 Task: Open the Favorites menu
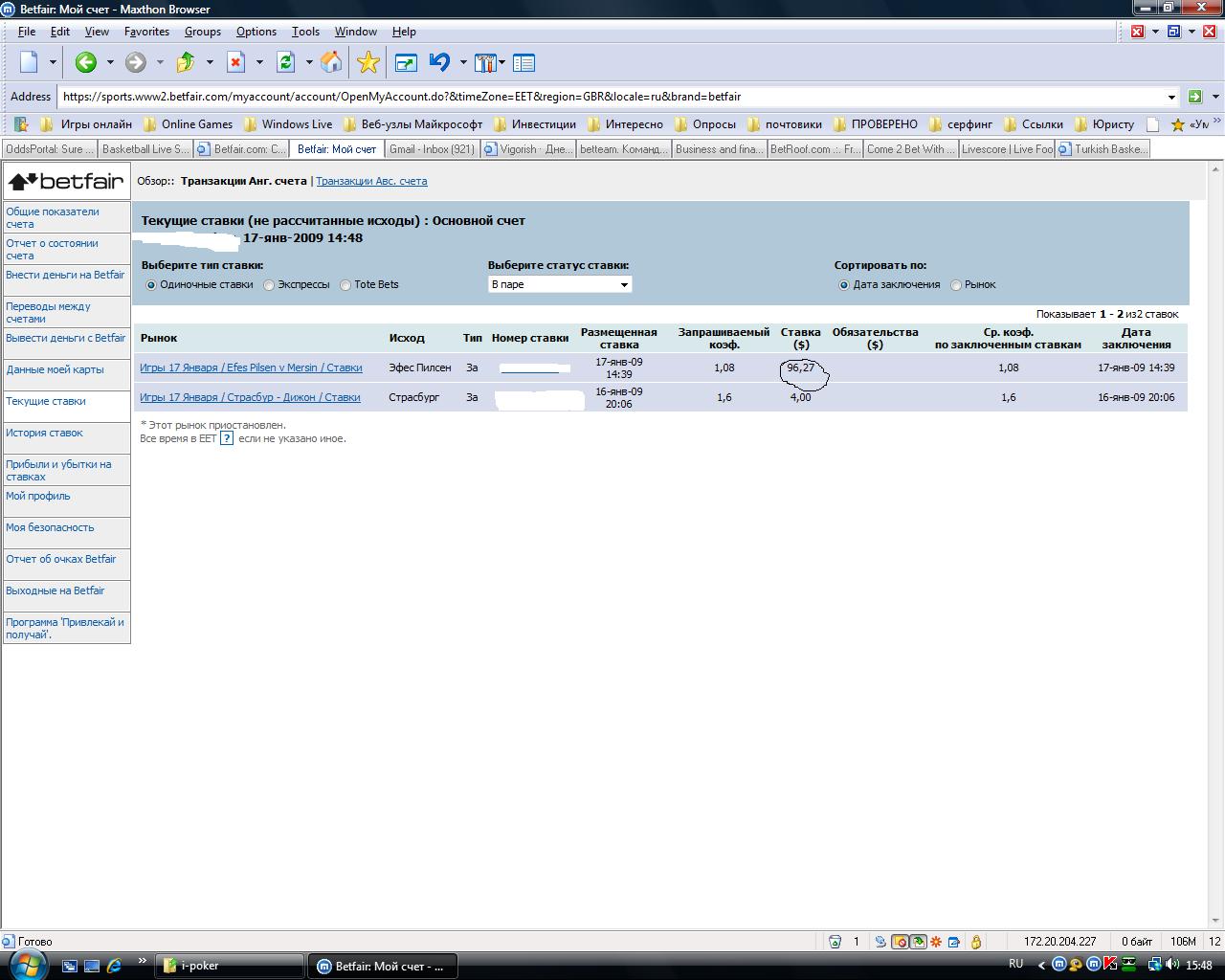pyautogui.click(x=146, y=32)
